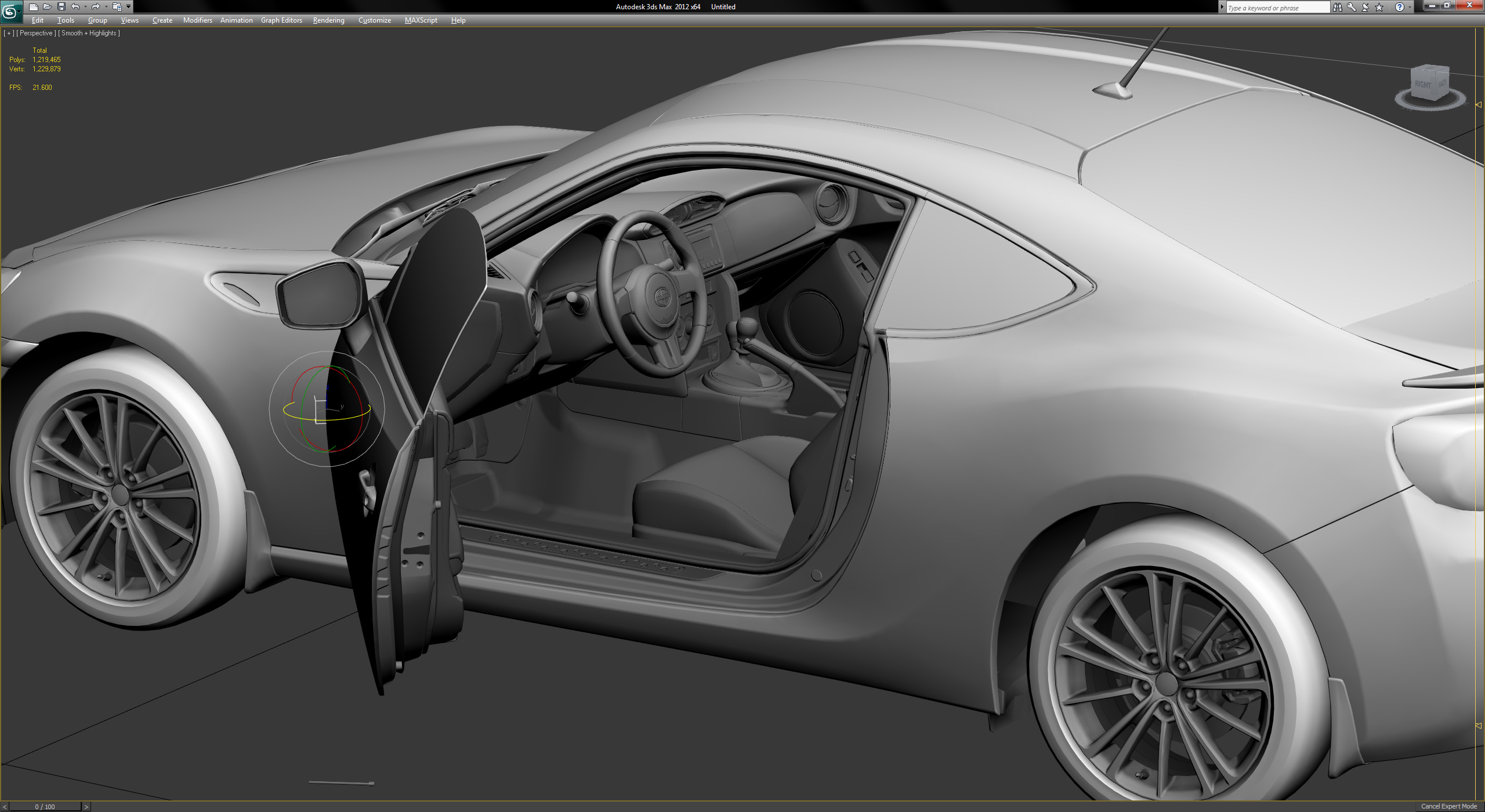Open Communication Center satellite icon
The height and width of the screenshot is (812, 1485).
[x=1365, y=7]
